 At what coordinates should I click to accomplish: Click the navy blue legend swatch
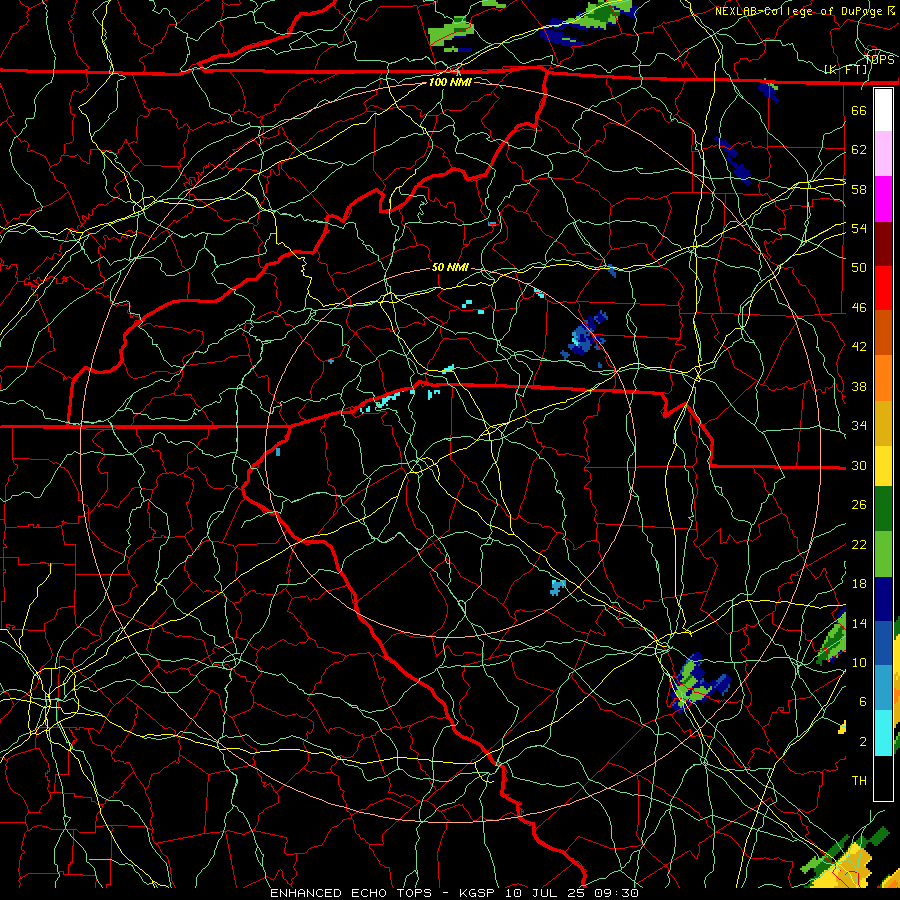coord(883,599)
